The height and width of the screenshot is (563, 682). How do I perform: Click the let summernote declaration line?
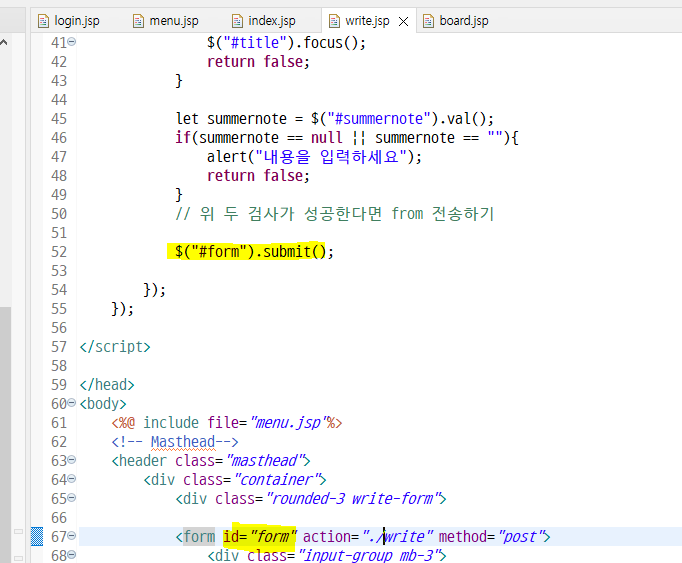[335, 118]
